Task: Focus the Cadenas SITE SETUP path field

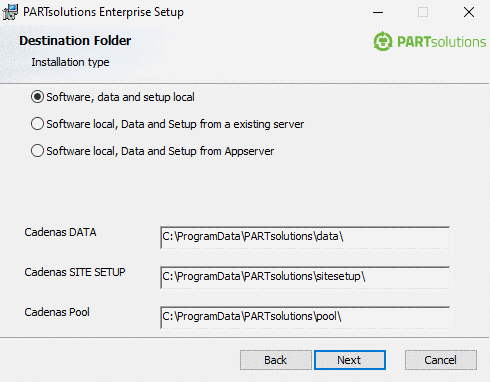Action: click(305, 277)
